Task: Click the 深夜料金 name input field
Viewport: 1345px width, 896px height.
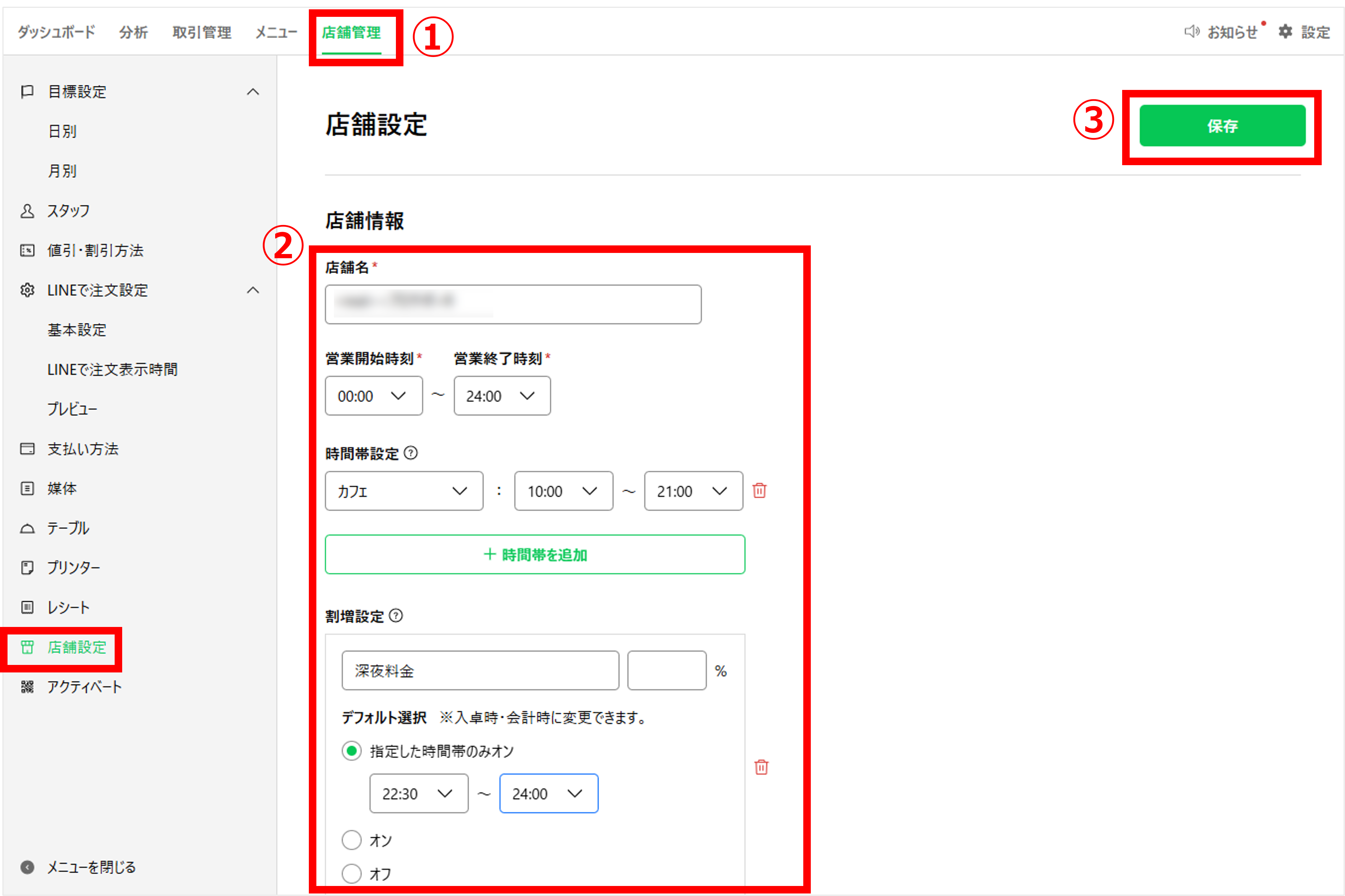Action: coord(480,670)
